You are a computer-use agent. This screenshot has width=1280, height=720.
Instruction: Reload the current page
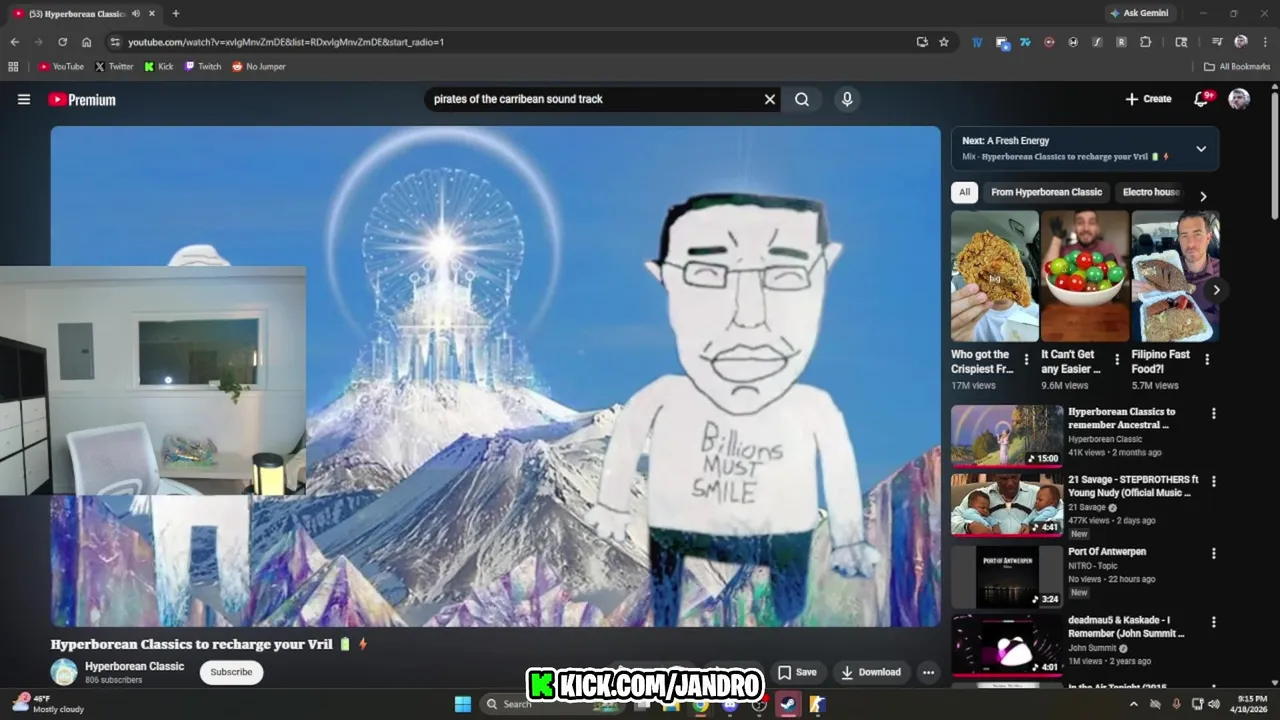pos(62,42)
